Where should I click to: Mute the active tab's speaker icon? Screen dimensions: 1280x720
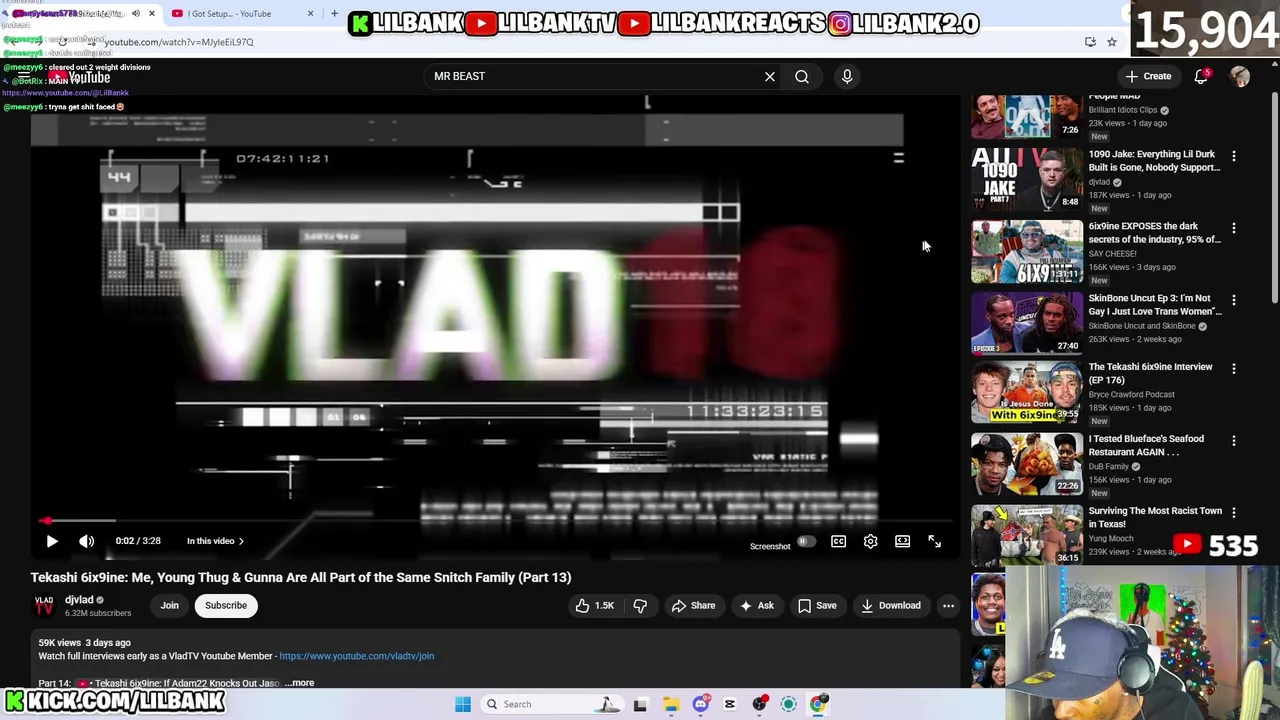[x=135, y=14]
